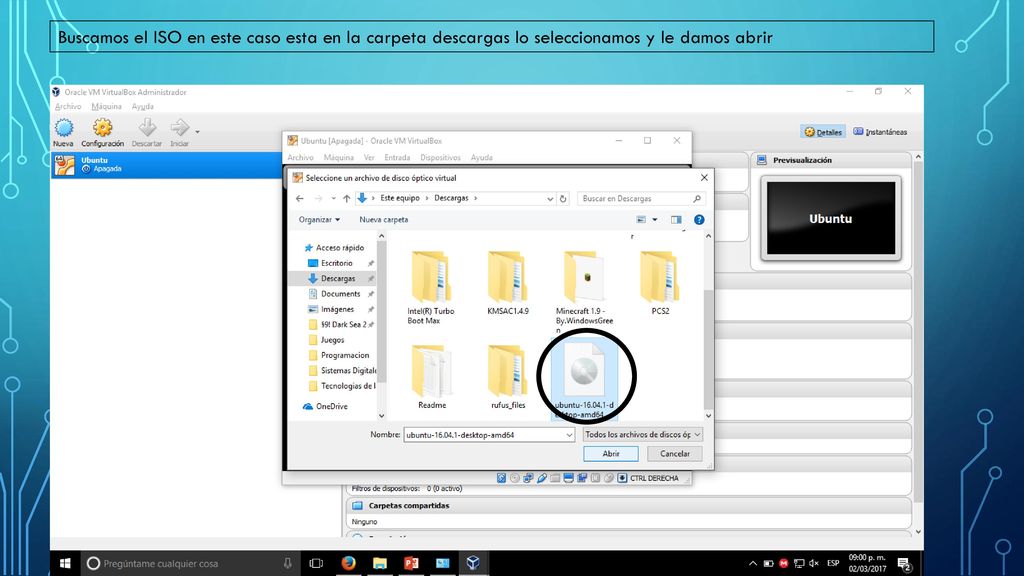
Task: Click the search magnifier in dialog
Action: click(697, 199)
